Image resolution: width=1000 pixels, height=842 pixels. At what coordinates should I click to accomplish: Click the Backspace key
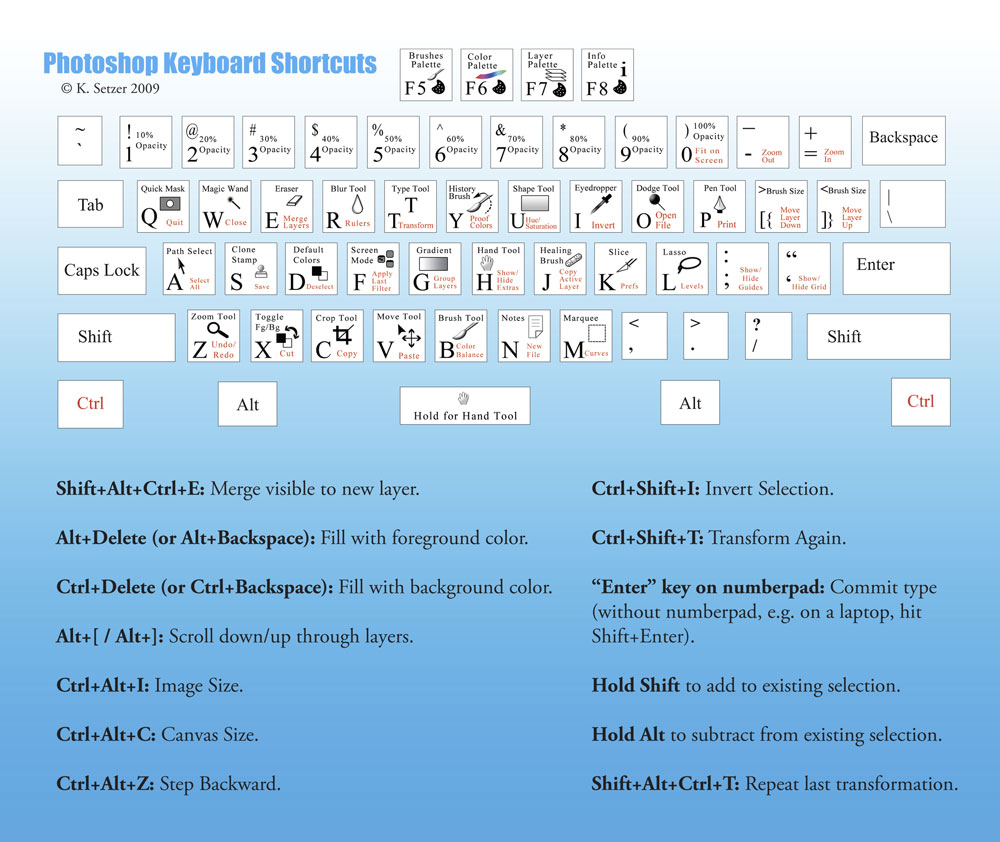click(903, 138)
